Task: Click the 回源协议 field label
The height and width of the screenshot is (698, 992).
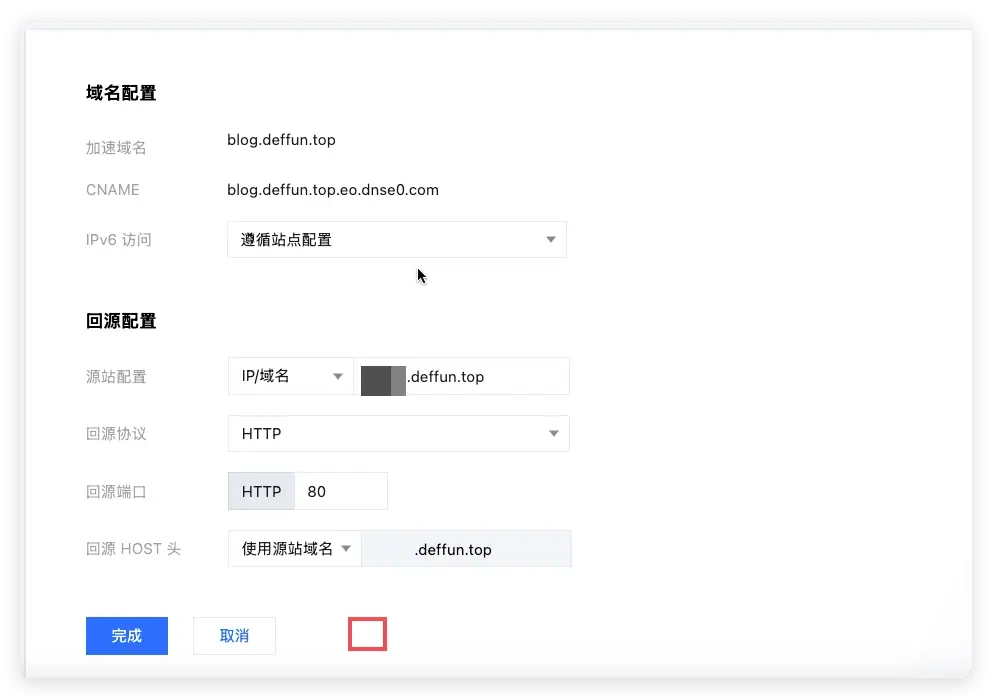Action: (x=116, y=434)
